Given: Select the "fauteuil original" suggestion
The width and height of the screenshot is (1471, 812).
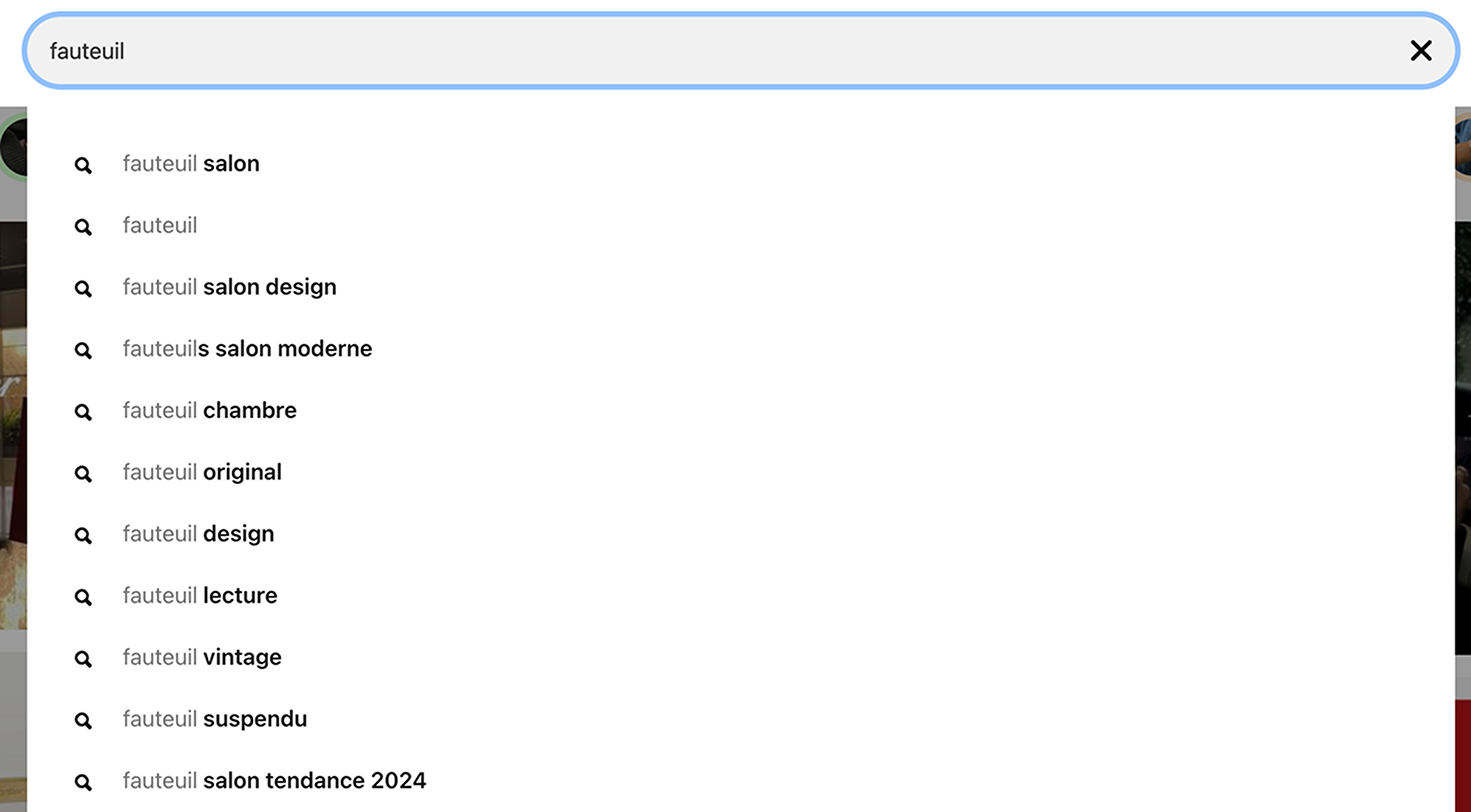Looking at the screenshot, I should [202, 472].
